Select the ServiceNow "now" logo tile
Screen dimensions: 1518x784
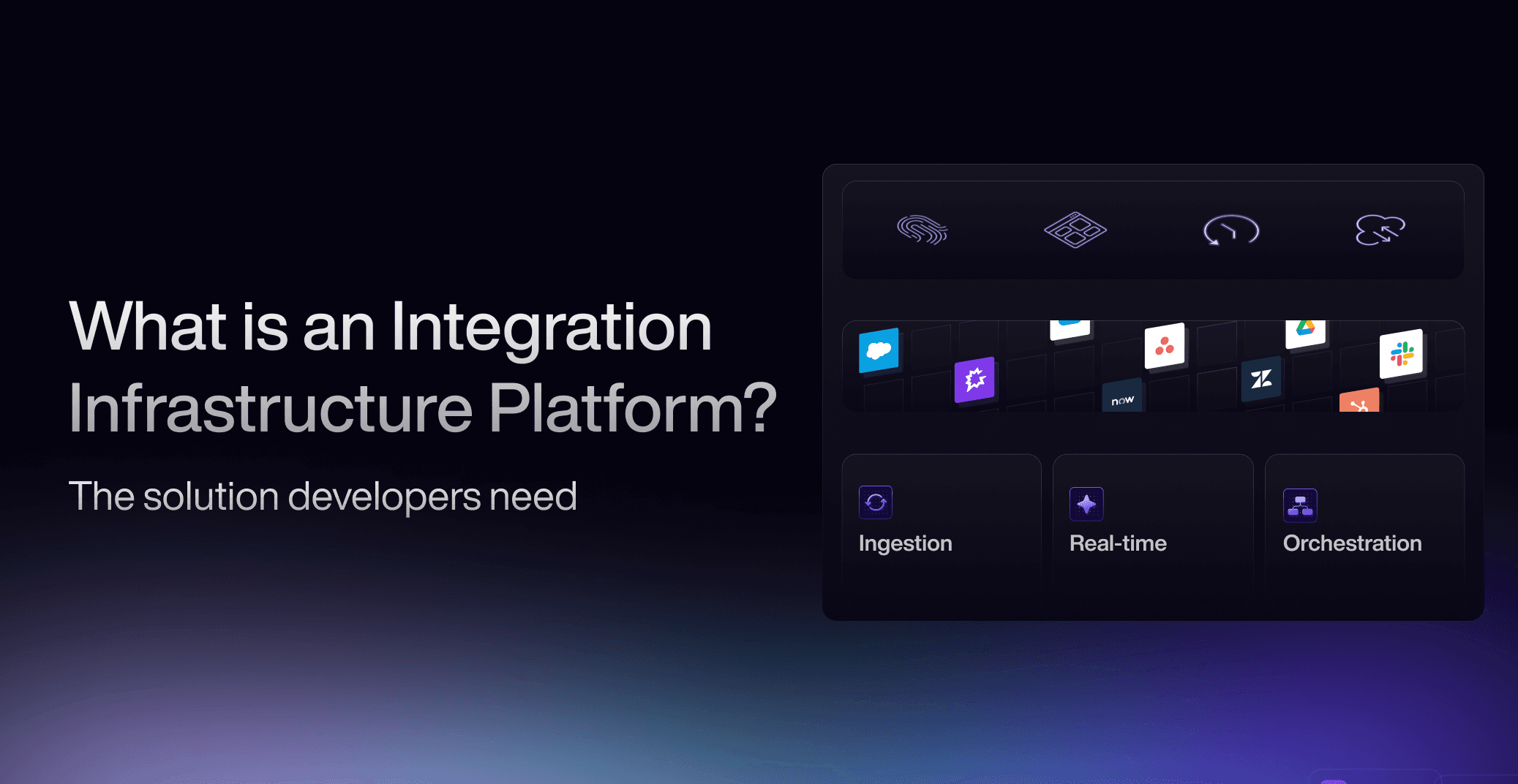pos(1122,398)
